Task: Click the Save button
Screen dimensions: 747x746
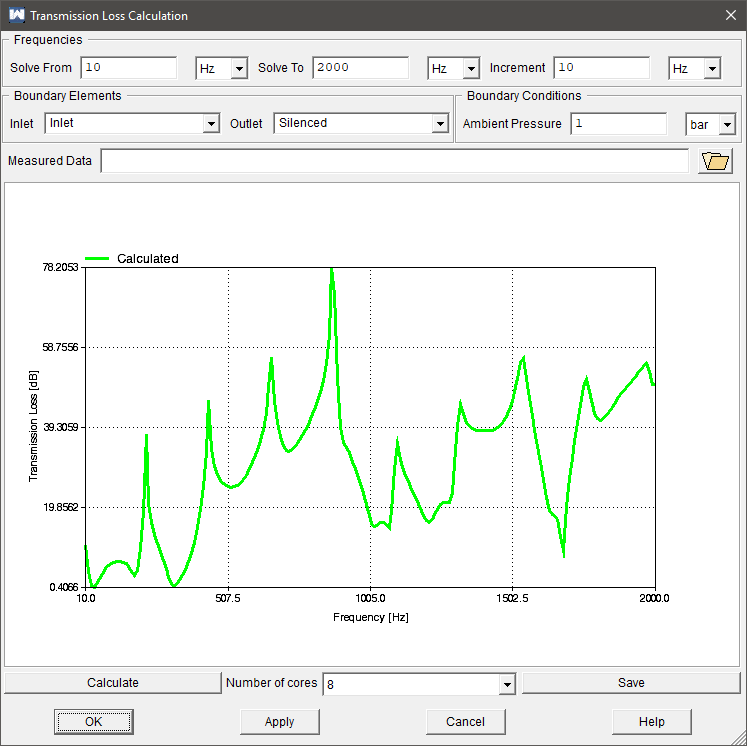Action: coord(631,683)
